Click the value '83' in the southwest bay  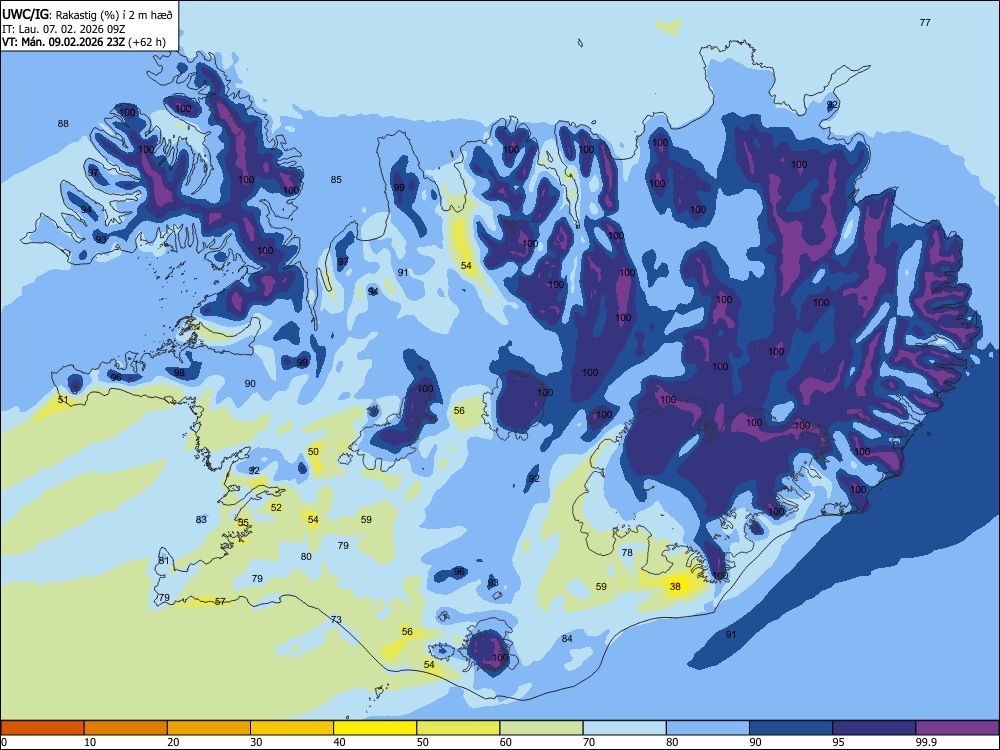click(201, 519)
